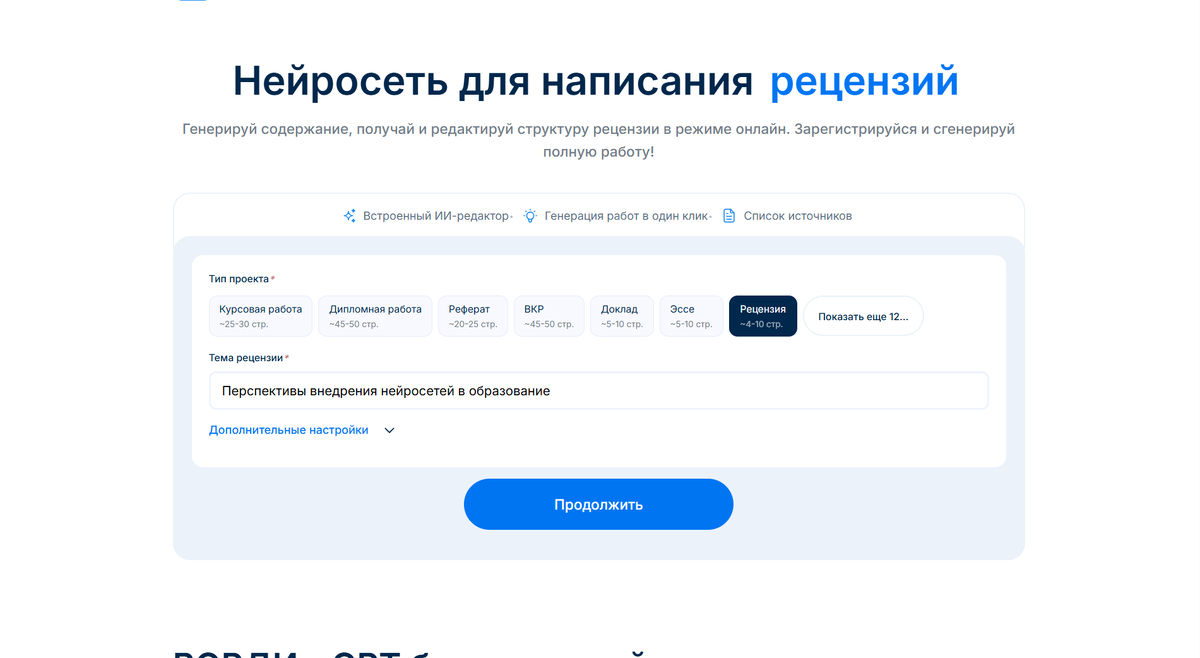The height and width of the screenshot is (658, 1200).
Task: Select the Доклад project type
Action: [621, 315]
